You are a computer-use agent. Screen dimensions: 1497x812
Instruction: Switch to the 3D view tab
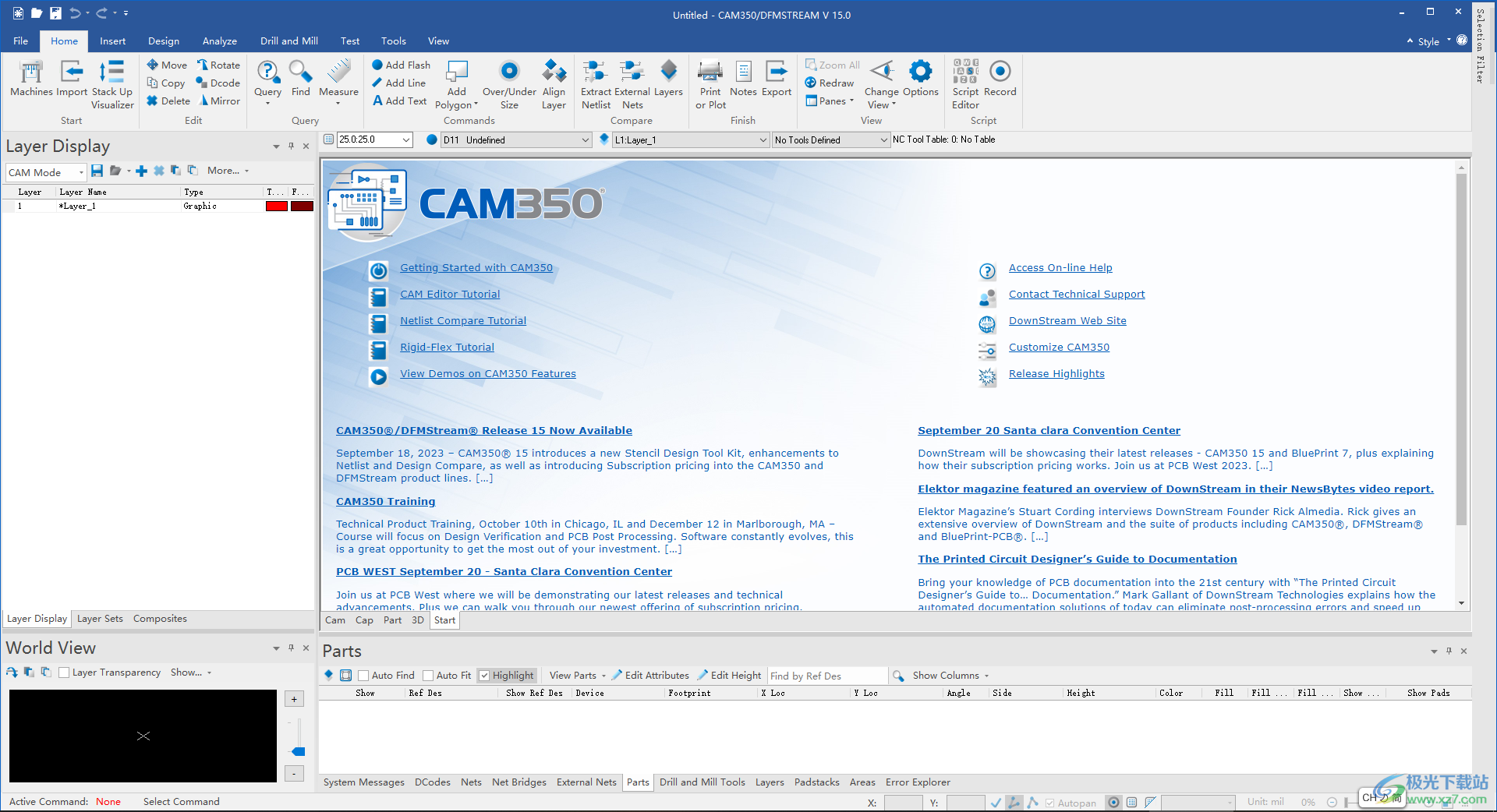click(x=417, y=620)
